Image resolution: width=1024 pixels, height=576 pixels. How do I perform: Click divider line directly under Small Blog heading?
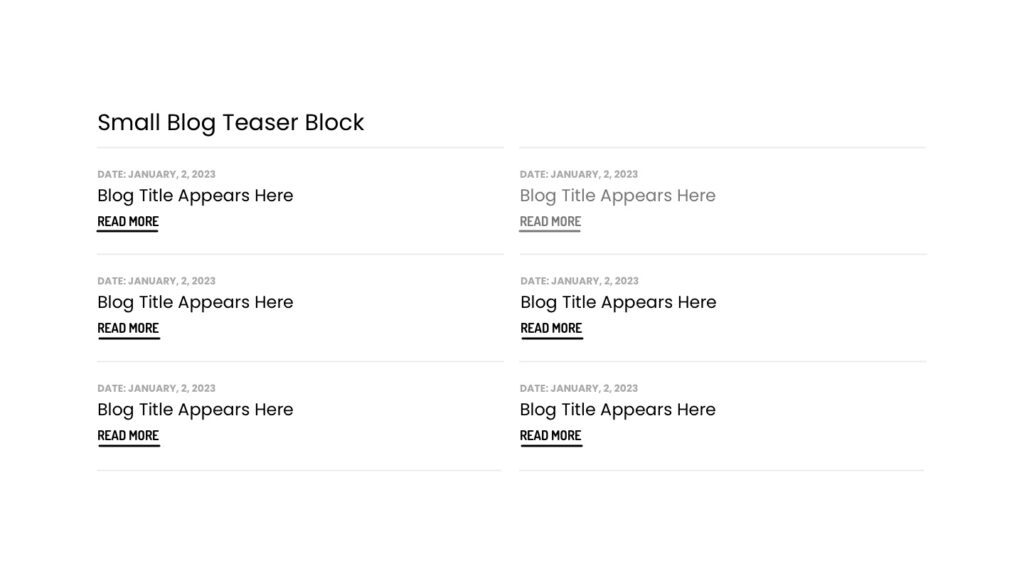click(x=300, y=148)
